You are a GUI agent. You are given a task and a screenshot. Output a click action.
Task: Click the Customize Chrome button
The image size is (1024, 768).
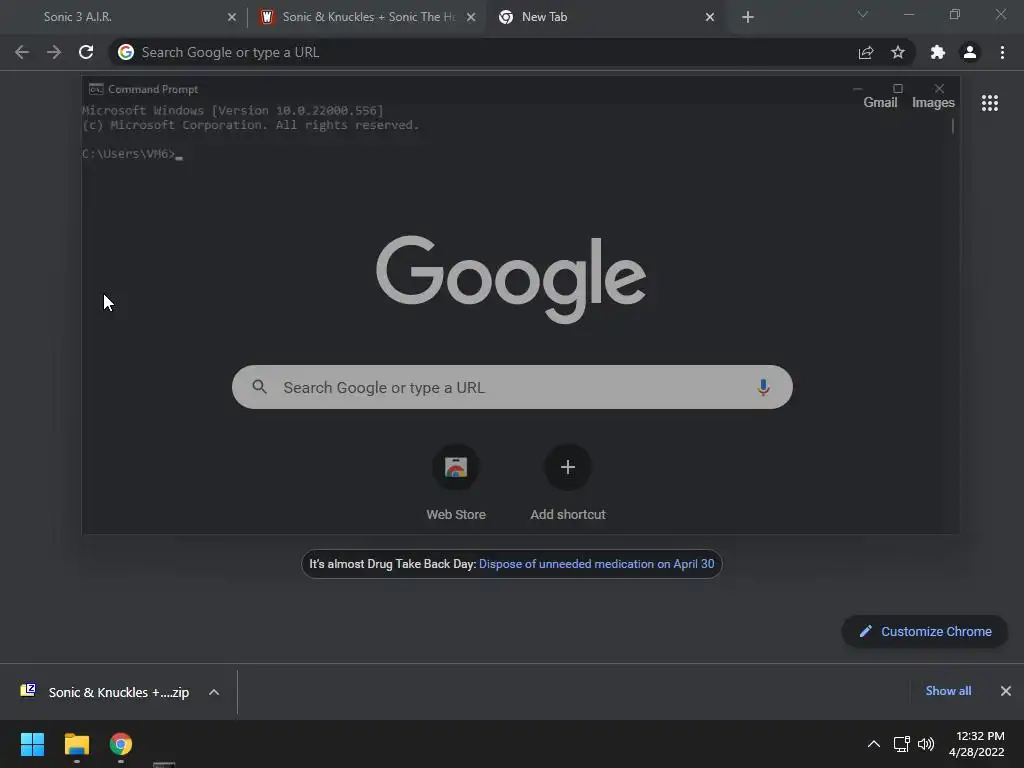pyautogui.click(x=925, y=632)
